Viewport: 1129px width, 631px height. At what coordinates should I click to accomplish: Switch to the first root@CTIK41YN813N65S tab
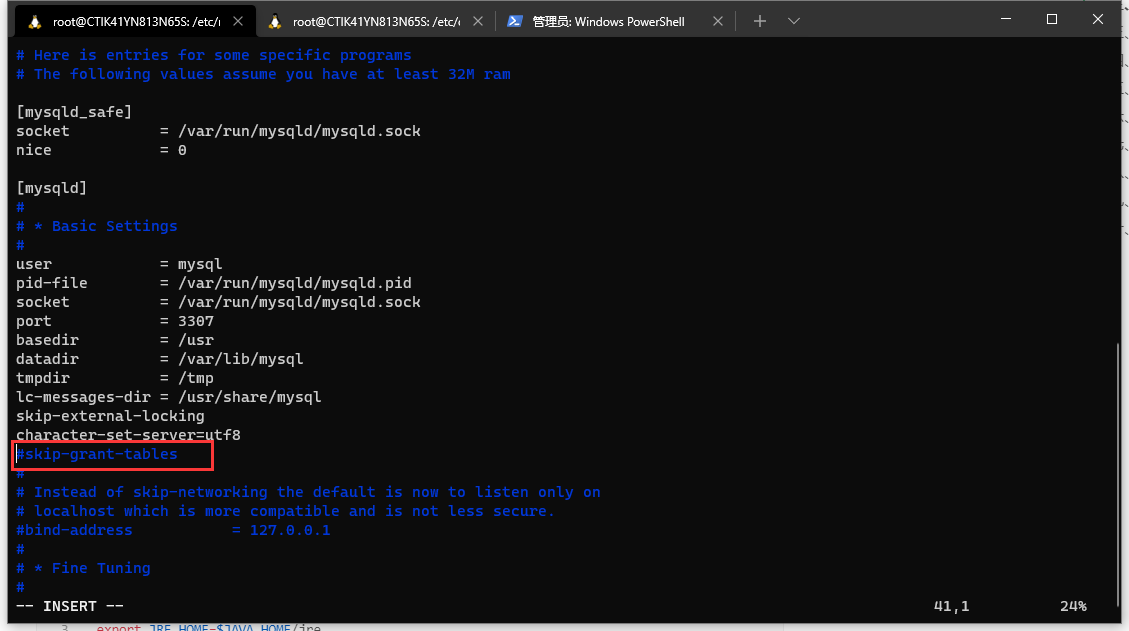tap(136, 22)
